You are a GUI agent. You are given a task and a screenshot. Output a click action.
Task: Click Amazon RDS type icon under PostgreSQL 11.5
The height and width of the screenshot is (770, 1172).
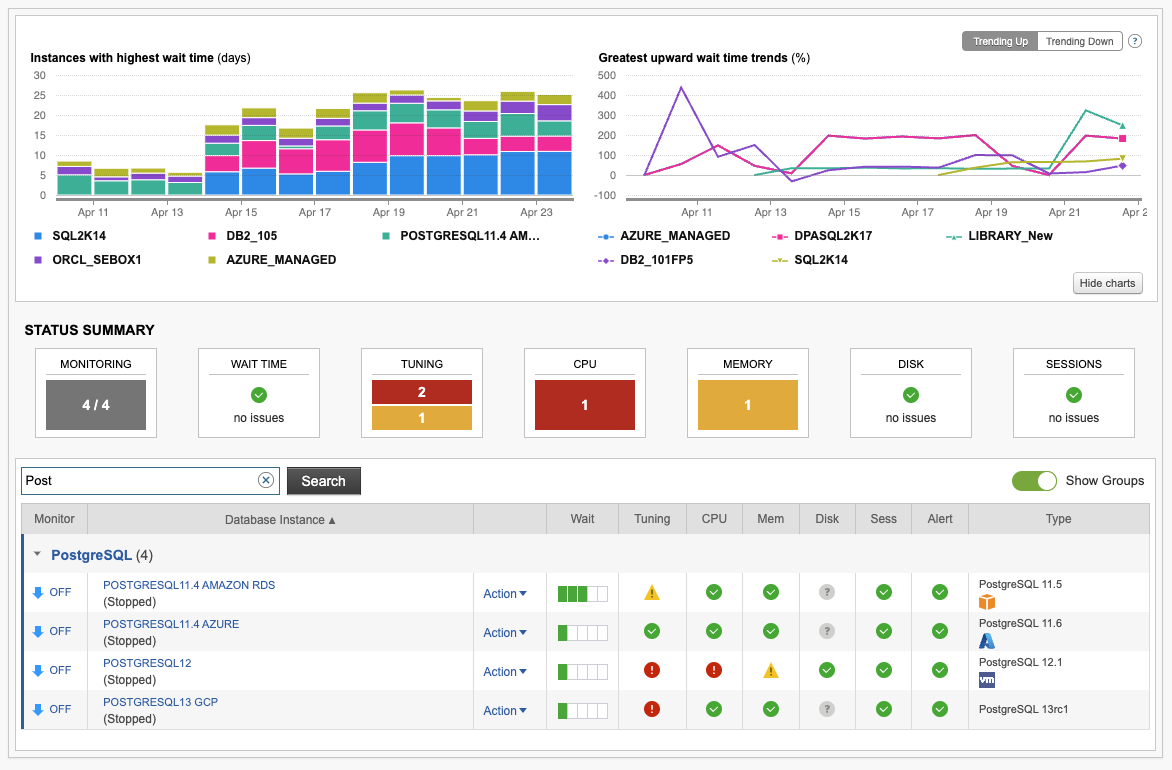987,602
